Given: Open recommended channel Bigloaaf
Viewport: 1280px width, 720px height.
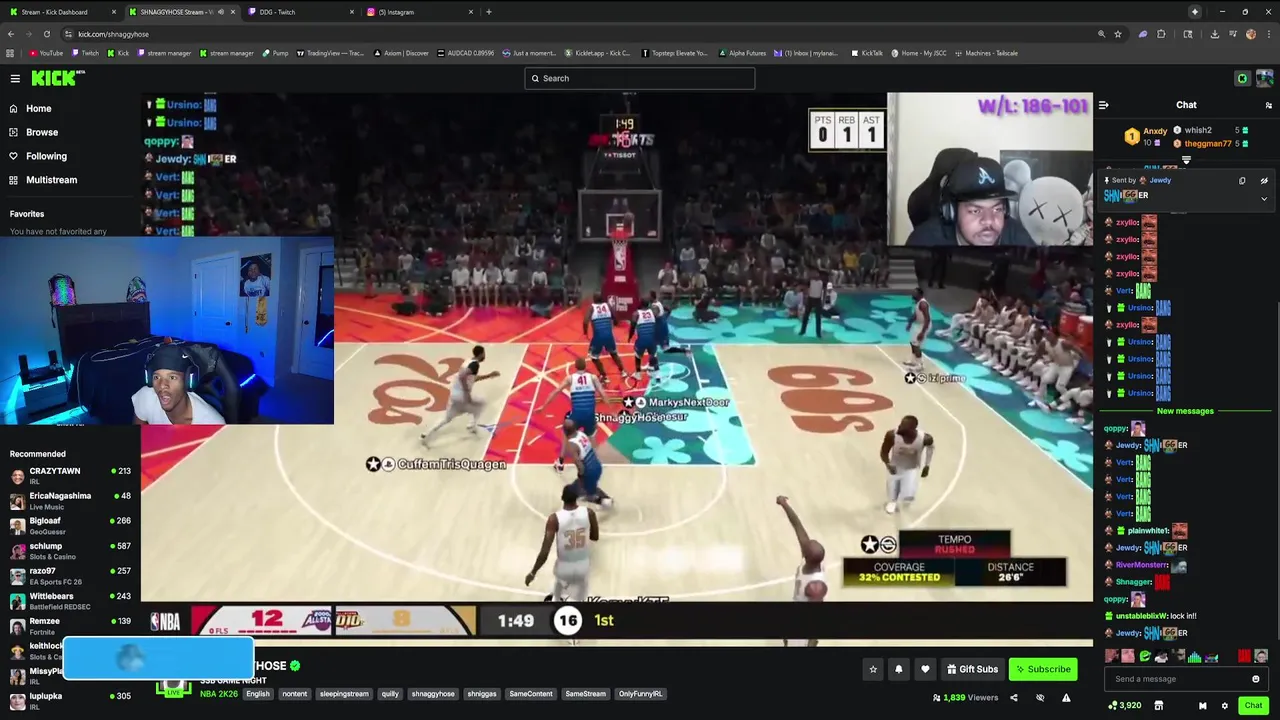Looking at the screenshot, I should click(70, 525).
